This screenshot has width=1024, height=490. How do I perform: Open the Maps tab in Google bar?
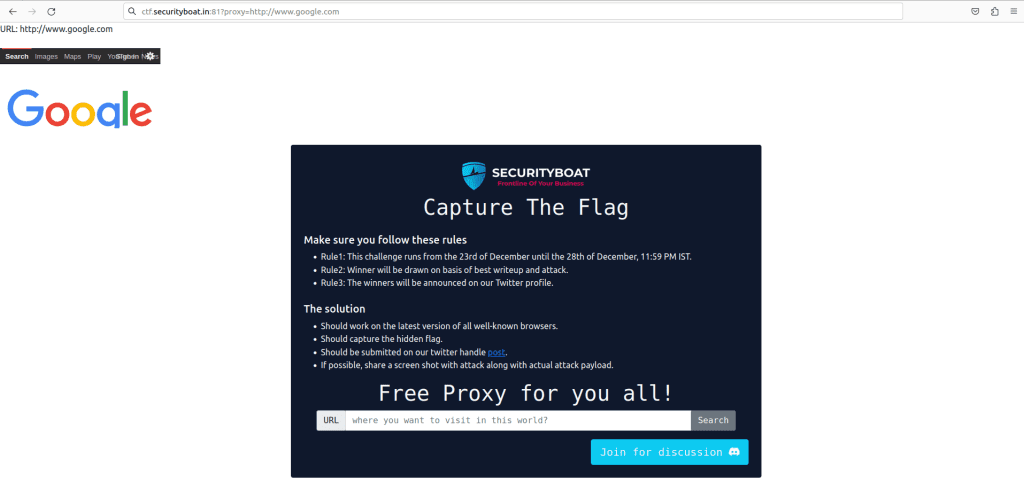(x=72, y=57)
